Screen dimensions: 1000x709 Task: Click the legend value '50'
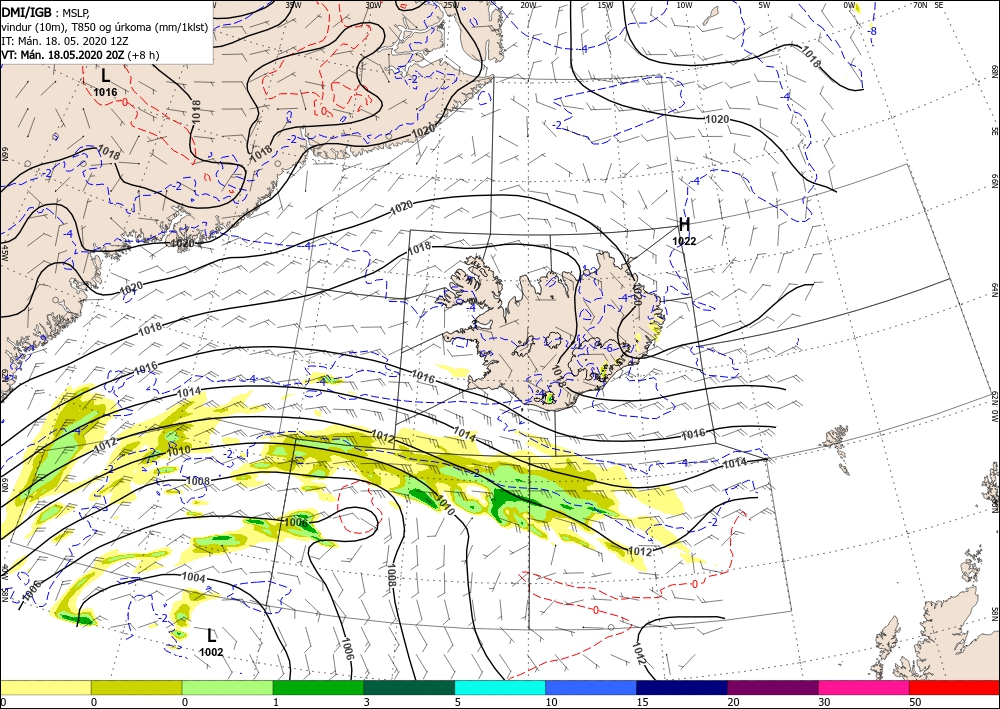click(x=915, y=702)
